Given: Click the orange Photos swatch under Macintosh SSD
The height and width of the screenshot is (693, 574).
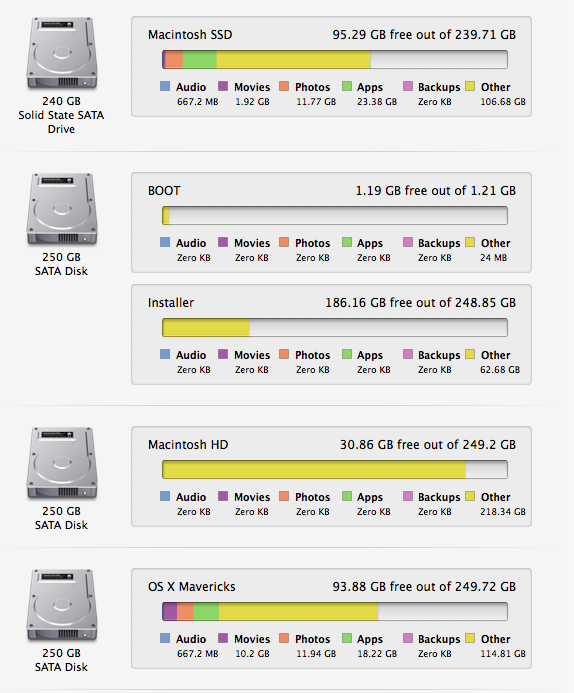Looking at the screenshot, I should (x=284, y=86).
